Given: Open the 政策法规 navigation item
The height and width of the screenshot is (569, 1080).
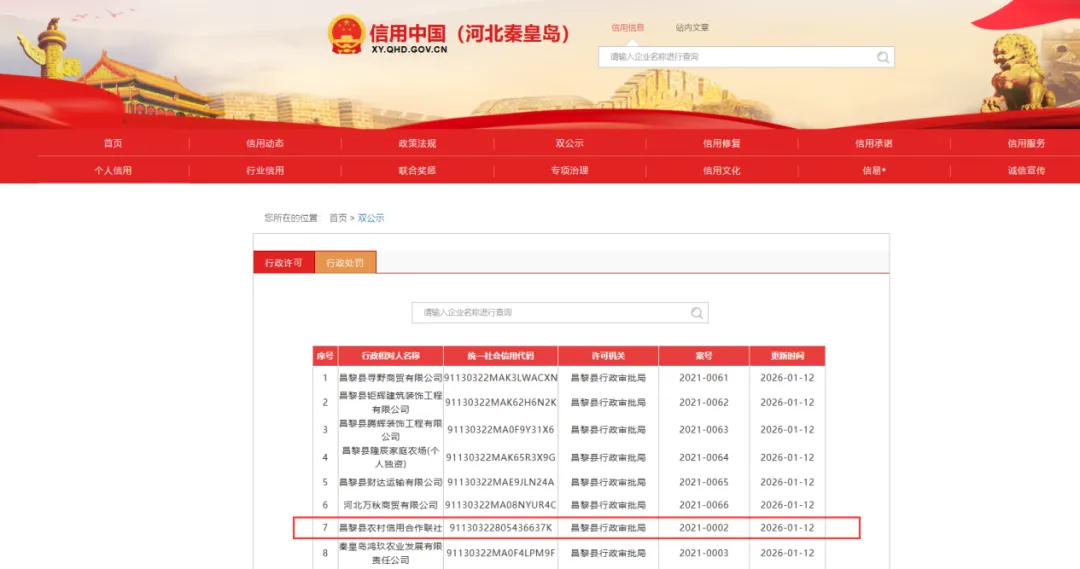Looking at the screenshot, I should pos(417,143).
